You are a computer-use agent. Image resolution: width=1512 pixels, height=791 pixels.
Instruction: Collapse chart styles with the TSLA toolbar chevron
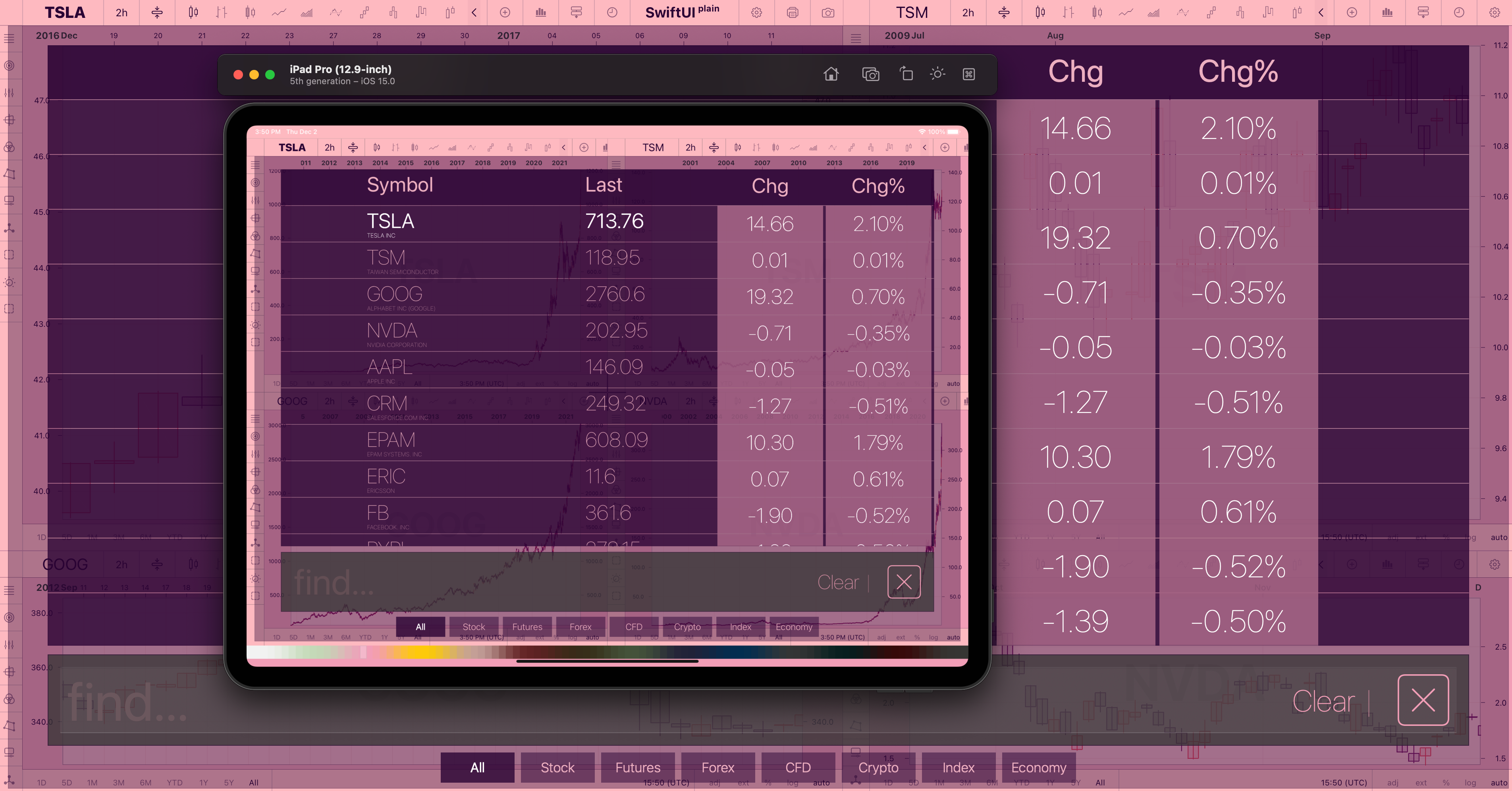(x=474, y=12)
